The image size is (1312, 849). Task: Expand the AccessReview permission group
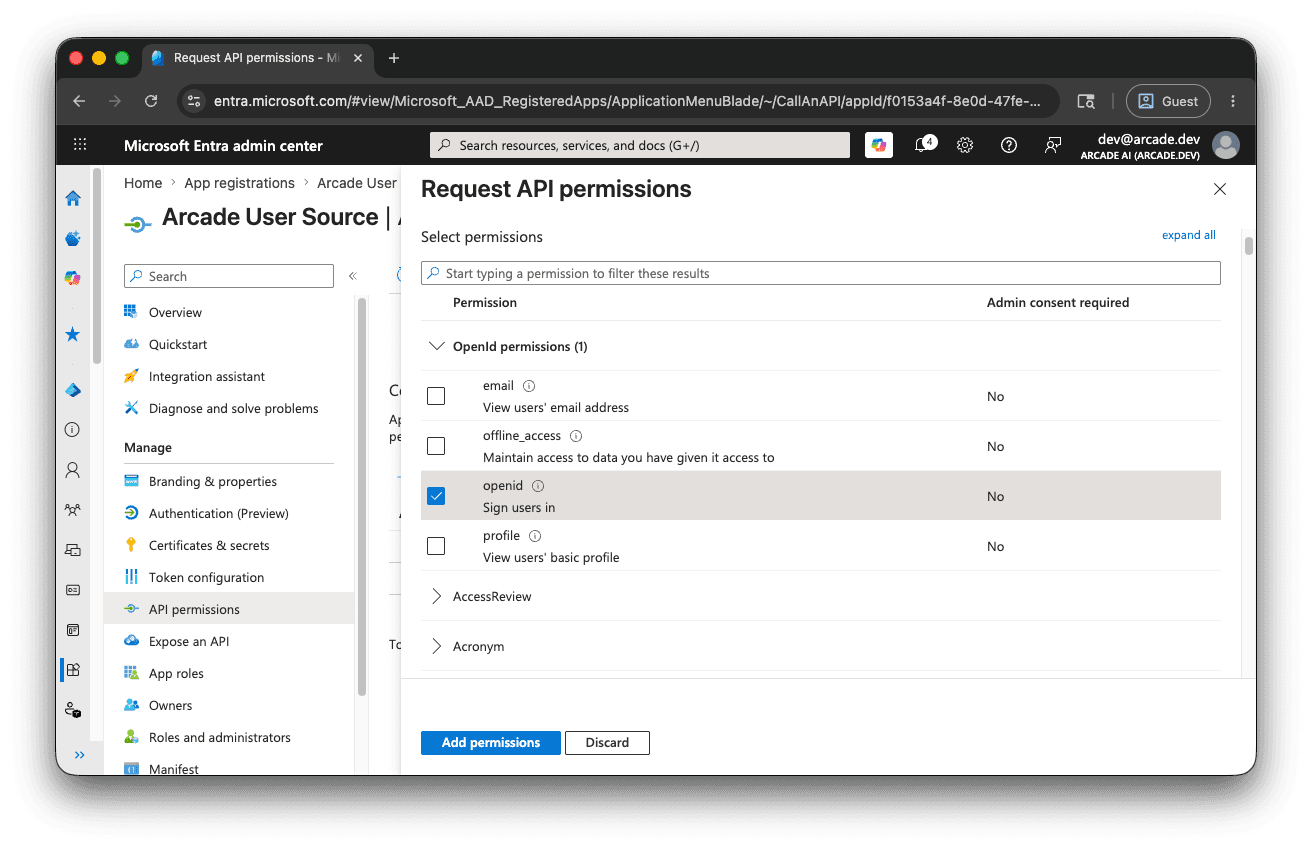coord(436,596)
